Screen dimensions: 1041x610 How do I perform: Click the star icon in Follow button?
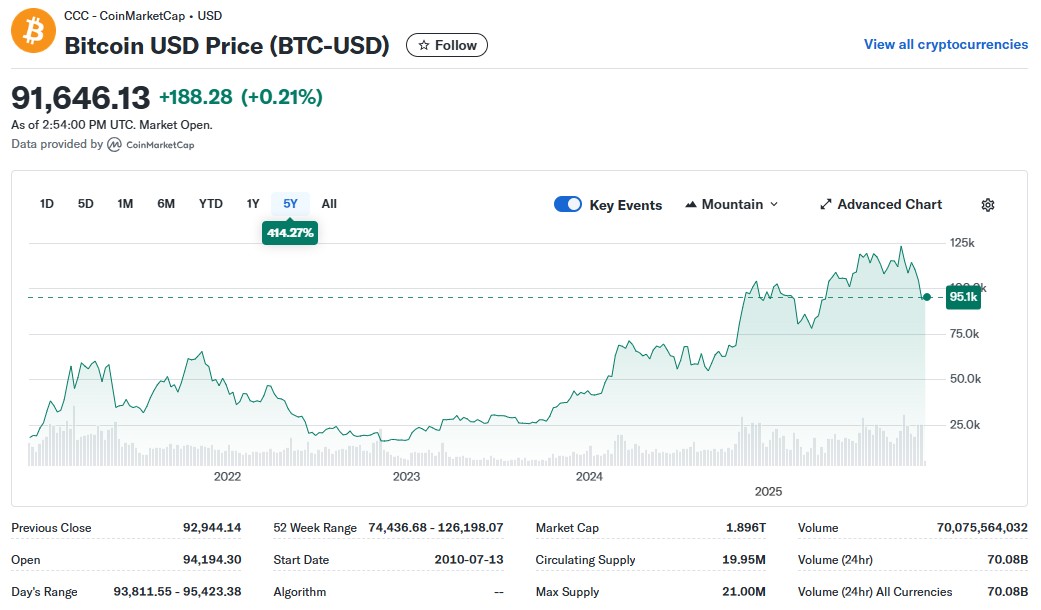click(x=424, y=45)
